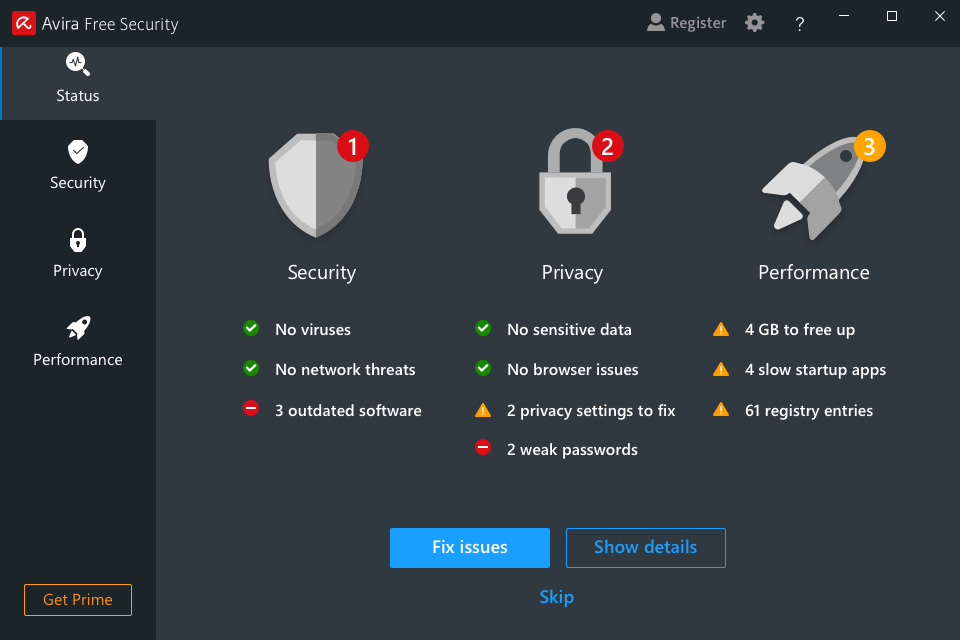960x640 pixels.
Task: Minimize the Avira window
Action: (x=844, y=16)
